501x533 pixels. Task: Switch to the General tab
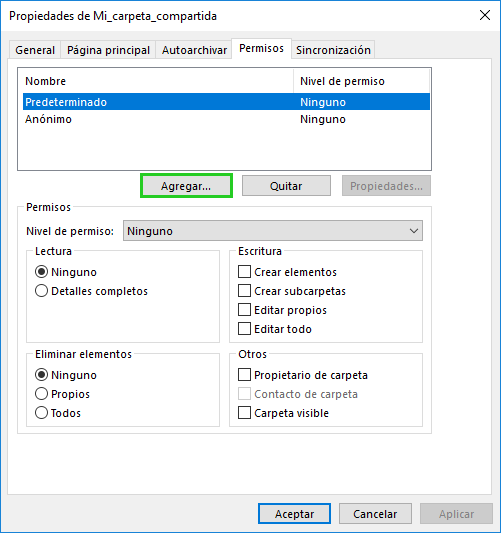click(35, 50)
